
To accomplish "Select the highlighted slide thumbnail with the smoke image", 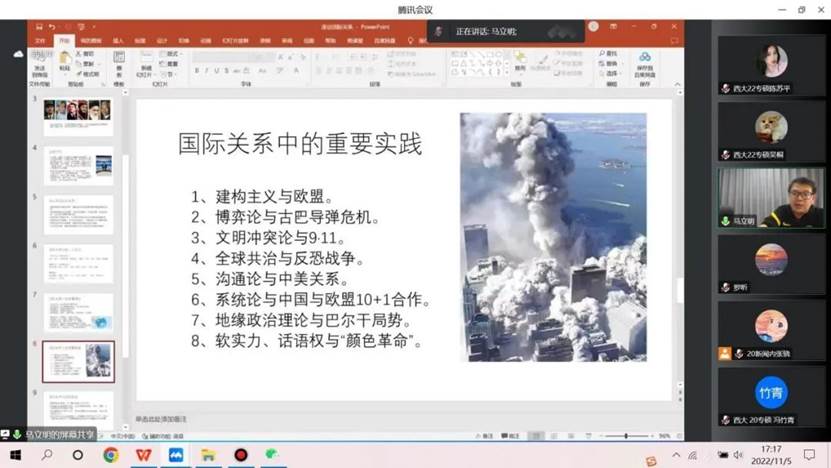I will [78, 361].
